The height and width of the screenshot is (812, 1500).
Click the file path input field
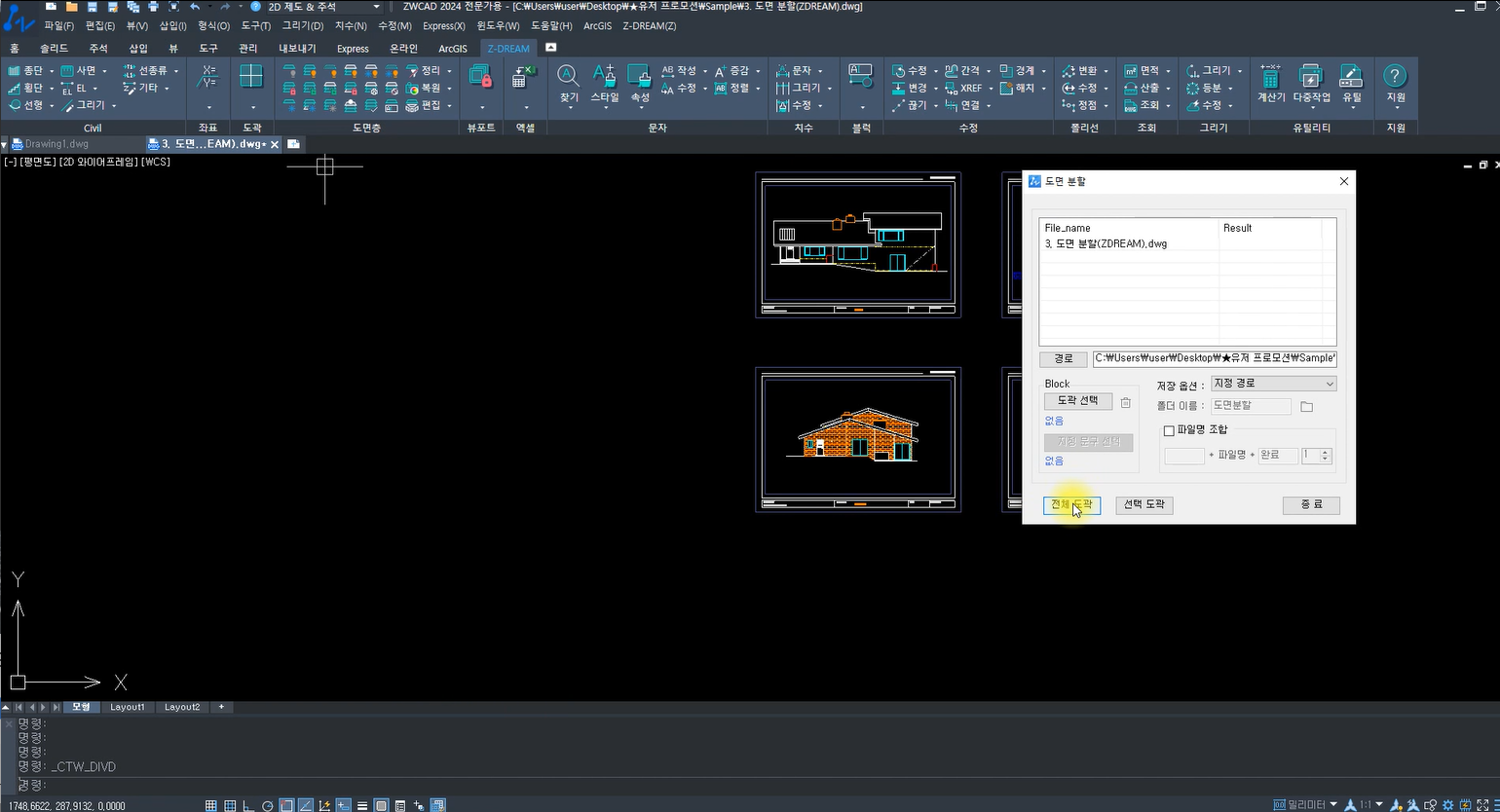[x=1215, y=358]
